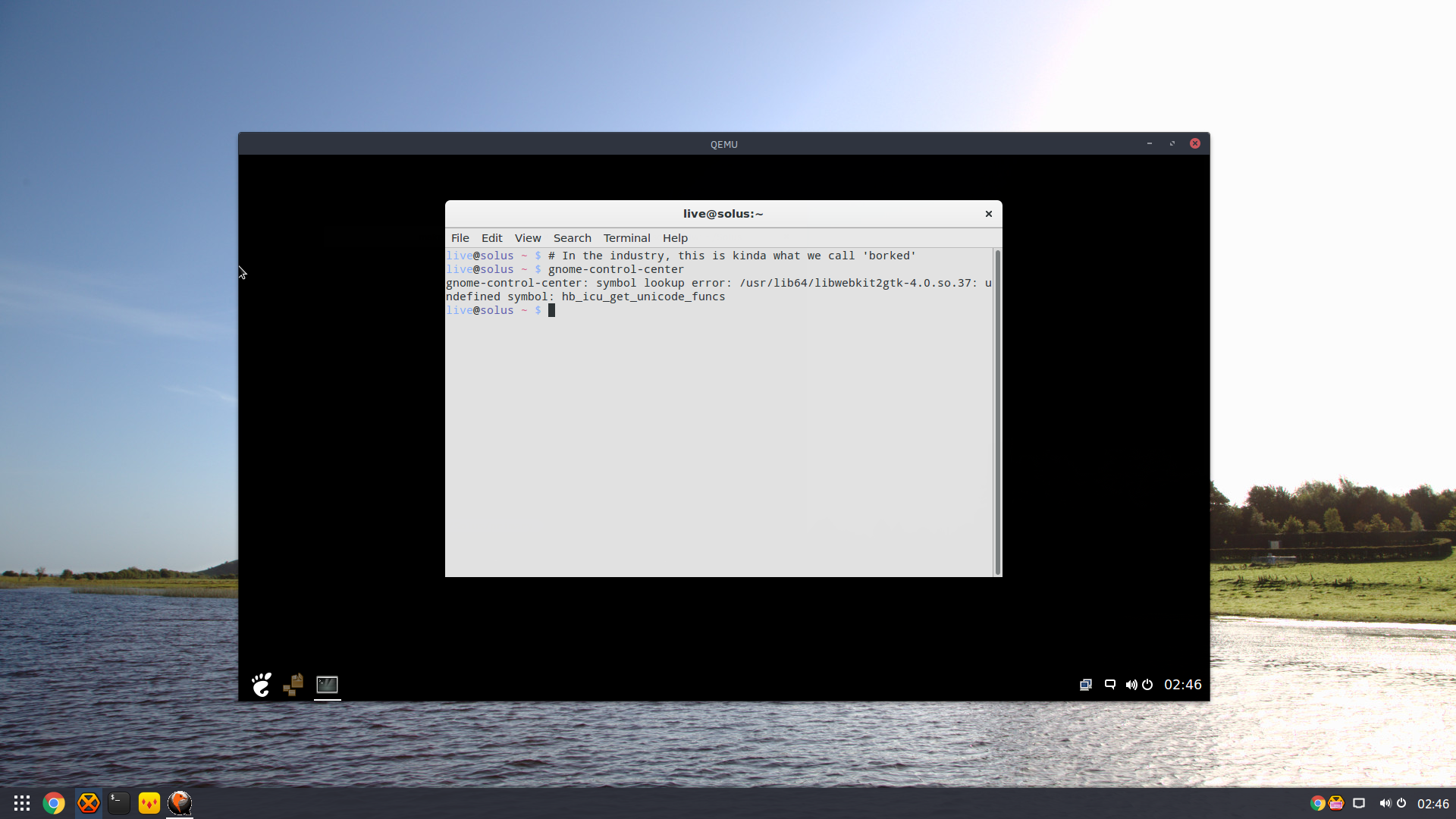The height and width of the screenshot is (819, 1456).
Task: Launch Google Chrome from host taskbar
Action: click(x=54, y=803)
